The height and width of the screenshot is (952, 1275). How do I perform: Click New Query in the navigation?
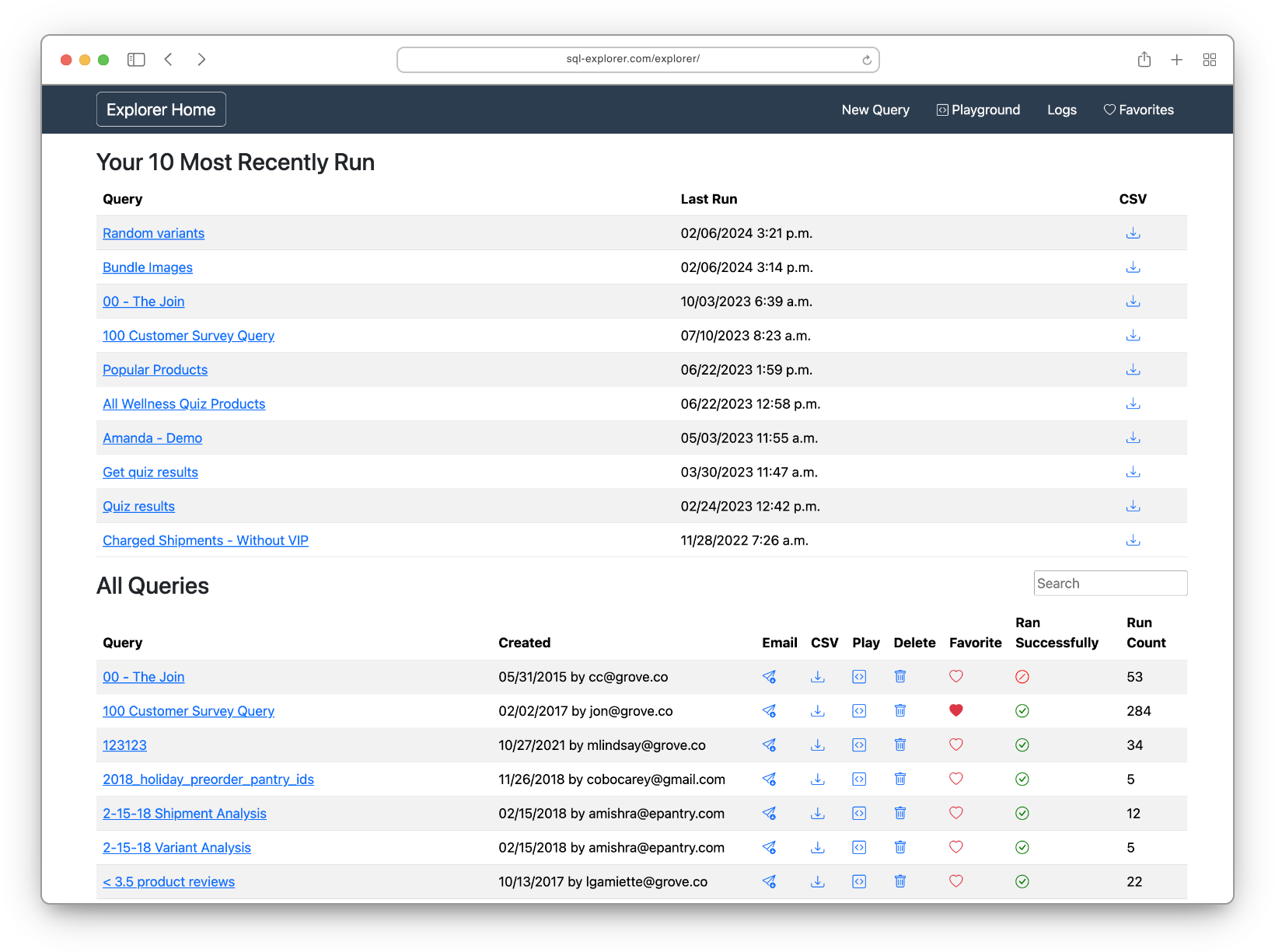coord(875,110)
